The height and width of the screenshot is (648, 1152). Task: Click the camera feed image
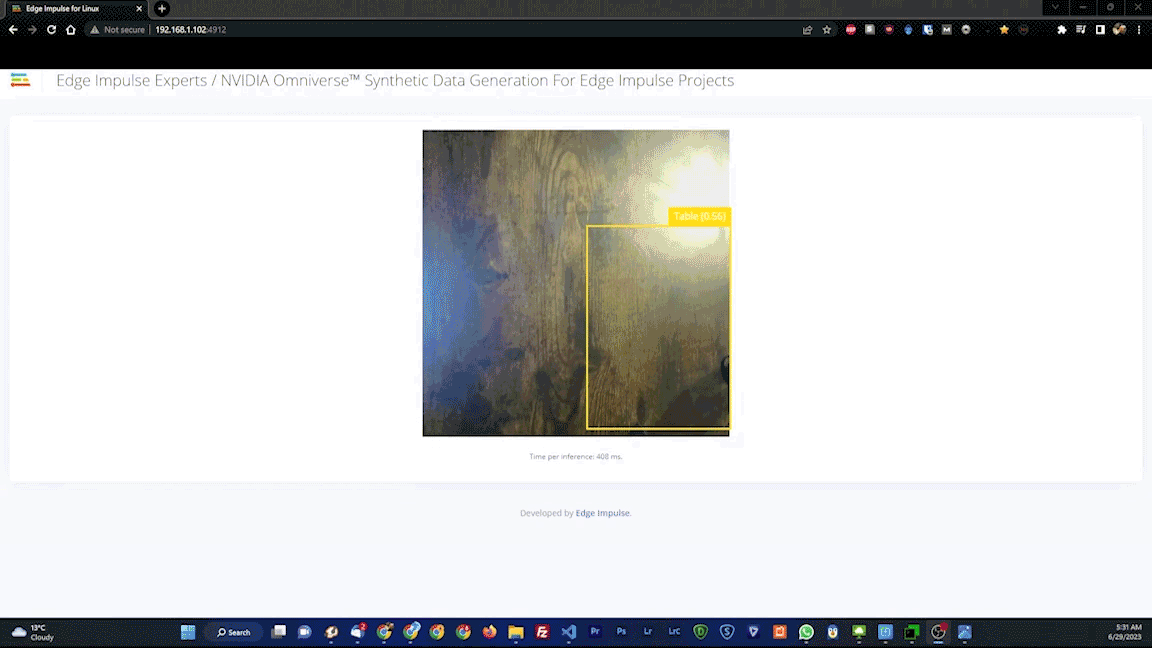(x=576, y=283)
